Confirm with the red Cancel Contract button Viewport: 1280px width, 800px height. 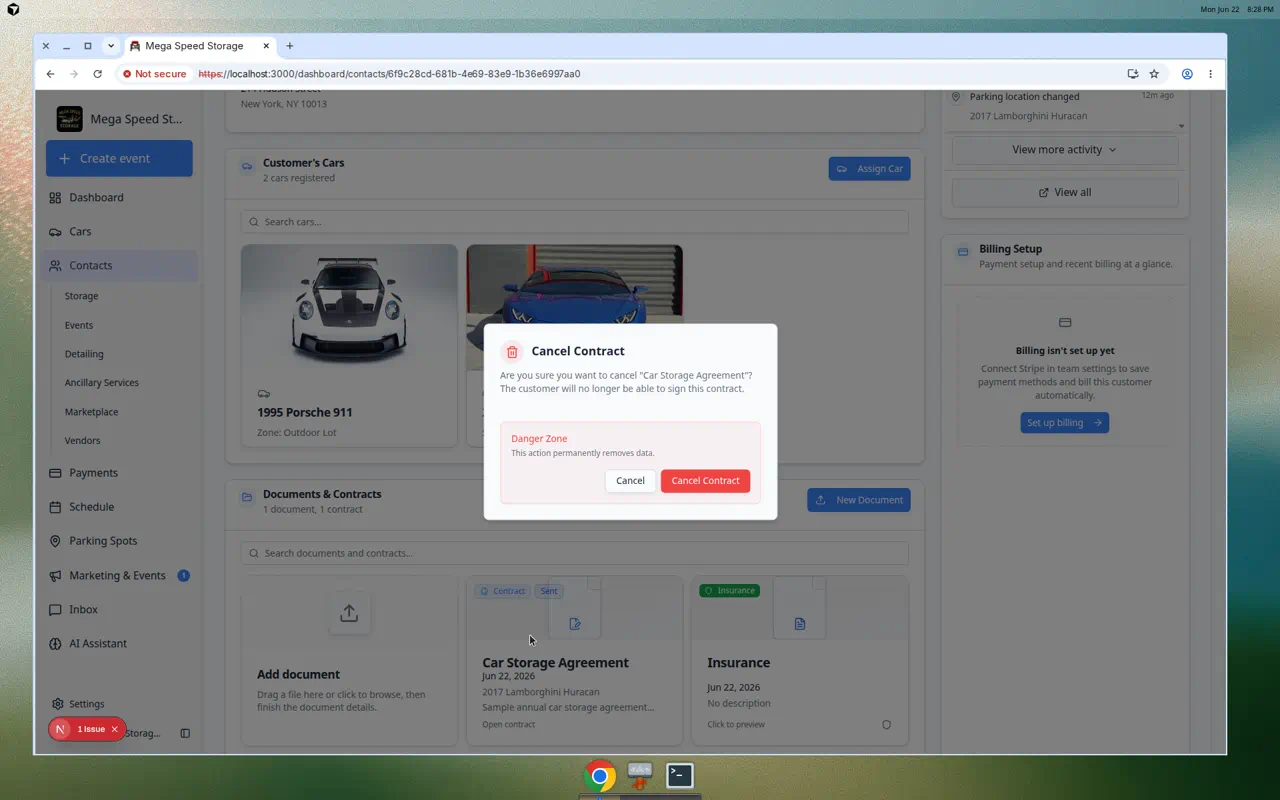pos(705,481)
